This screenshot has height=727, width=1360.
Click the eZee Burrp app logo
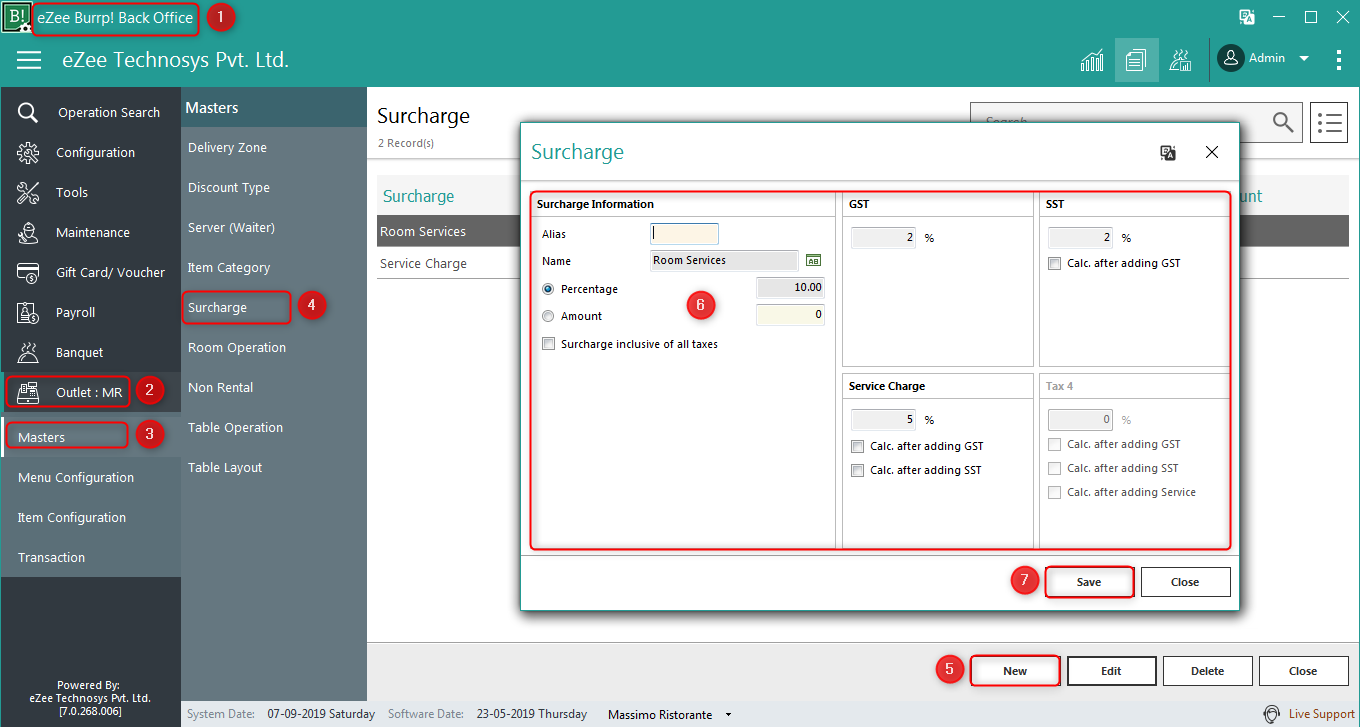16,17
